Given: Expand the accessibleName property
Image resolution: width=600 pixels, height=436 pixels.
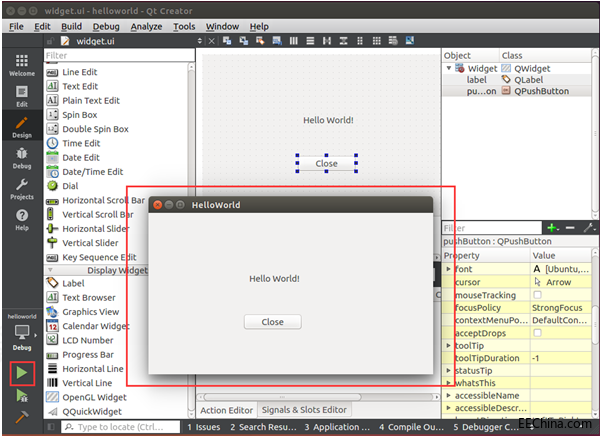Looking at the screenshot, I should point(448,395).
